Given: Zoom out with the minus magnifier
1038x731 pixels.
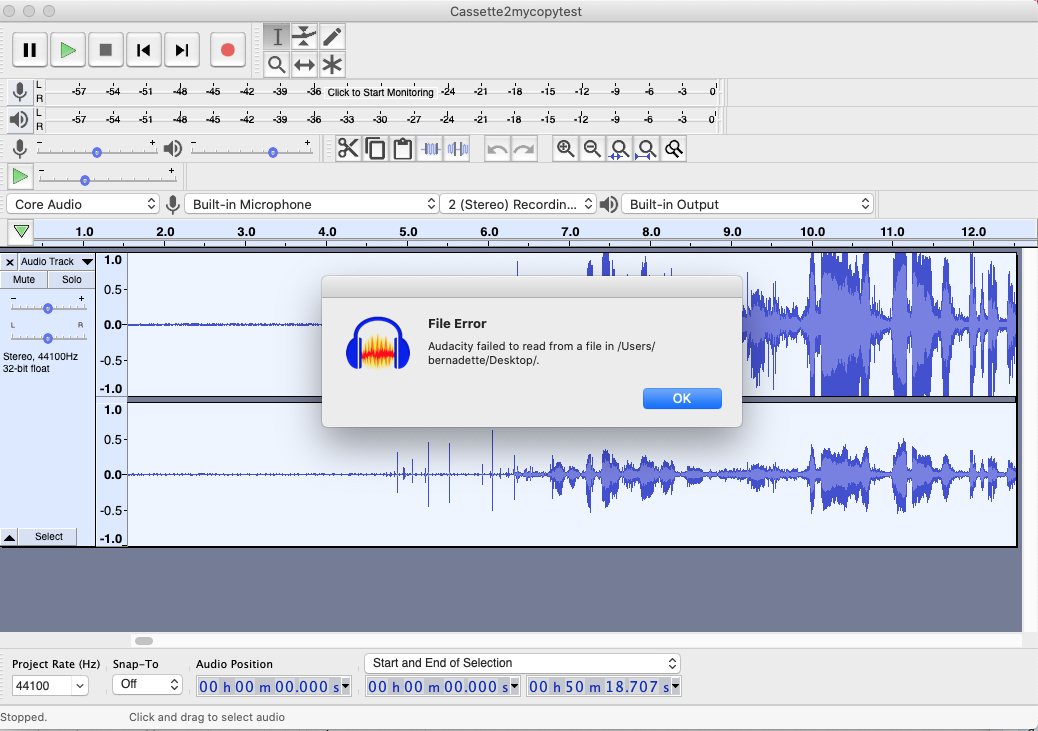Looking at the screenshot, I should (592, 149).
